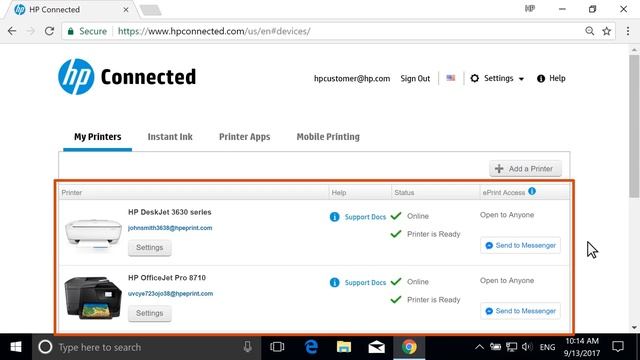This screenshot has width=640, height=360.
Task: Switch to My Printers tab
Action: [98, 137]
